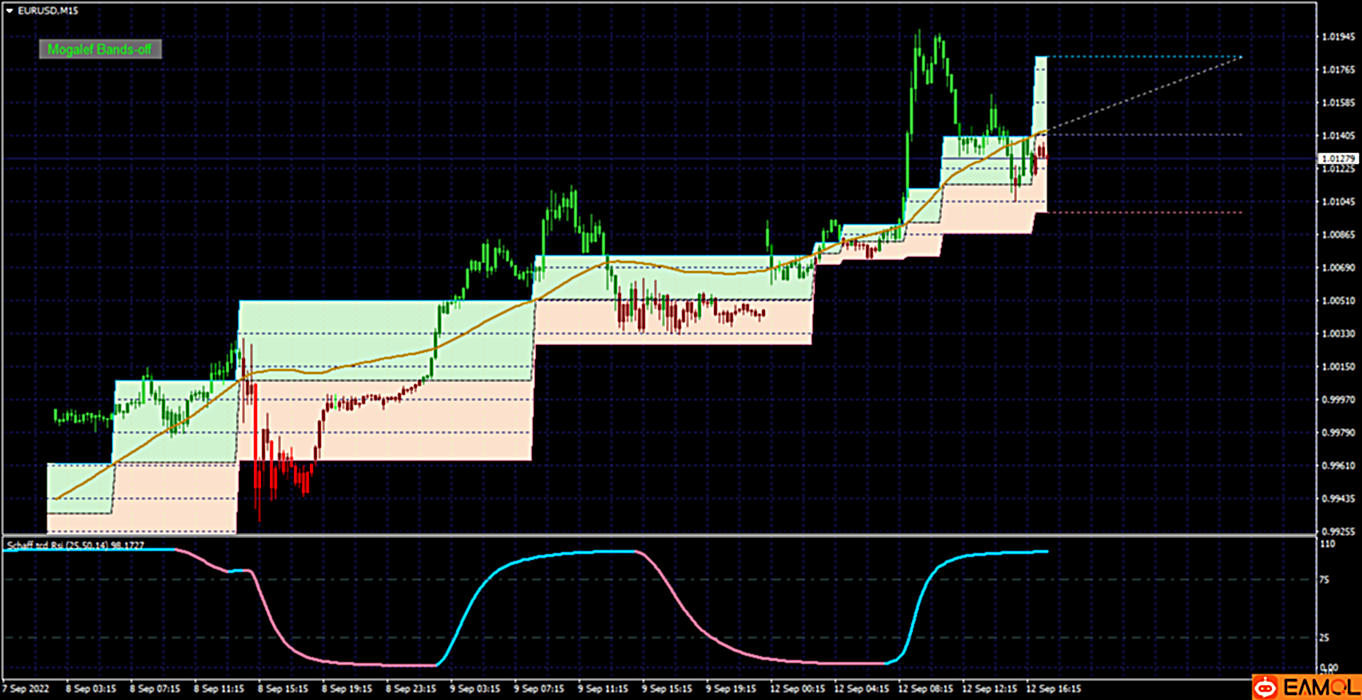Click price level 1.01585 on the axis

[x=1337, y=102]
